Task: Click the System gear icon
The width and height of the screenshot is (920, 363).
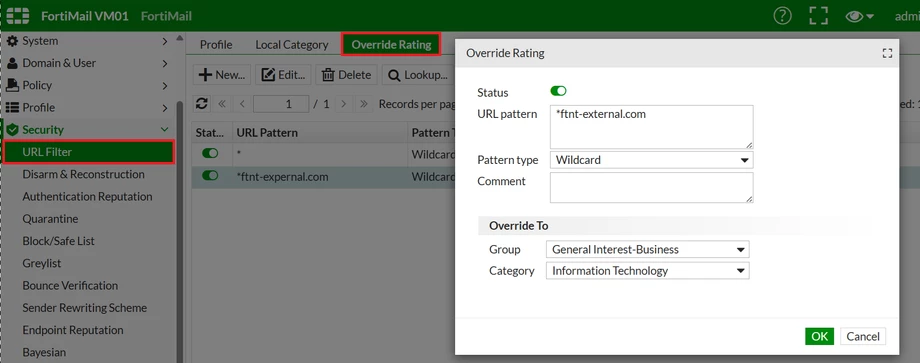Action: point(12,41)
